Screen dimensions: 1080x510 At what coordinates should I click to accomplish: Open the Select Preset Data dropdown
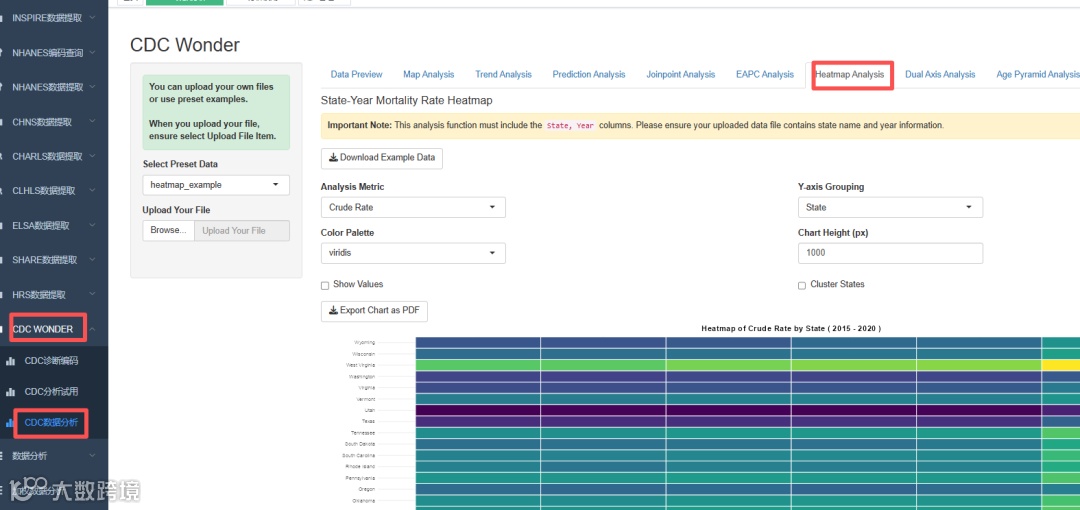(x=216, y=185)
